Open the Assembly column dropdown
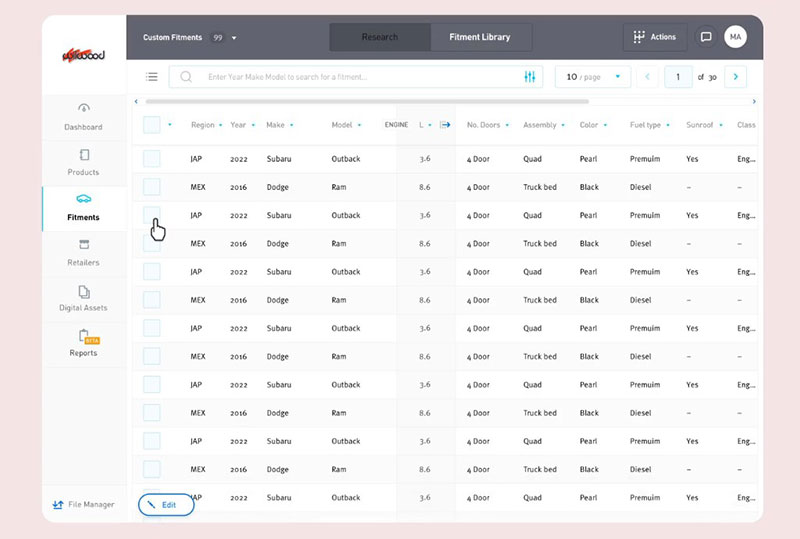Image resolution: width=800 pixels, height=539 pixels. coord(563,125)
